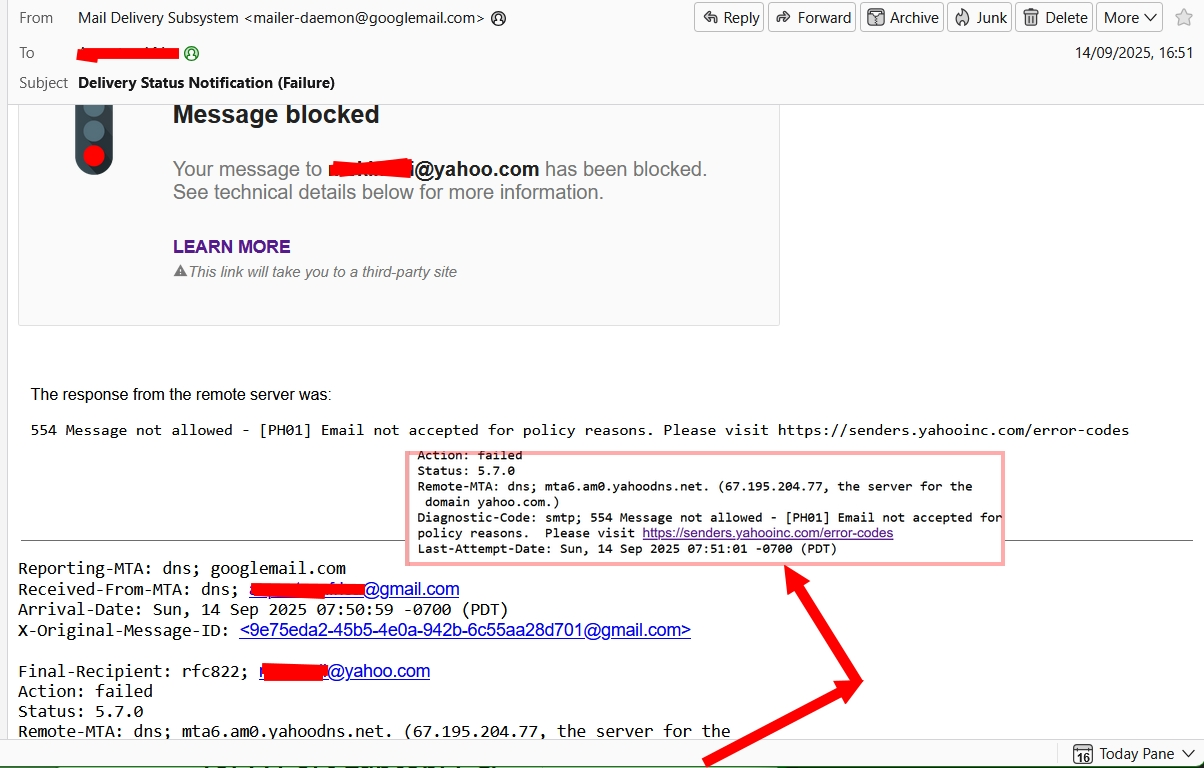
Task: Click 'The response from the remote server was:' text
Action: point(181,395)
